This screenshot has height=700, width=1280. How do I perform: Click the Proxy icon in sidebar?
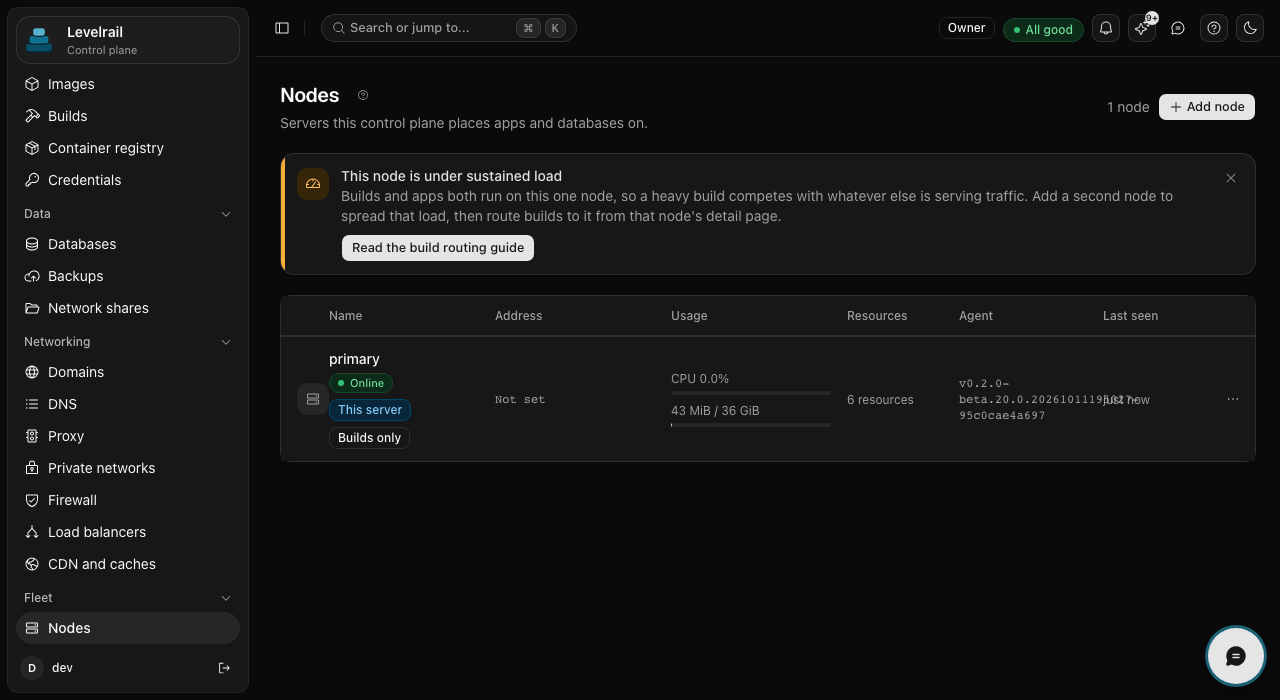32,436
